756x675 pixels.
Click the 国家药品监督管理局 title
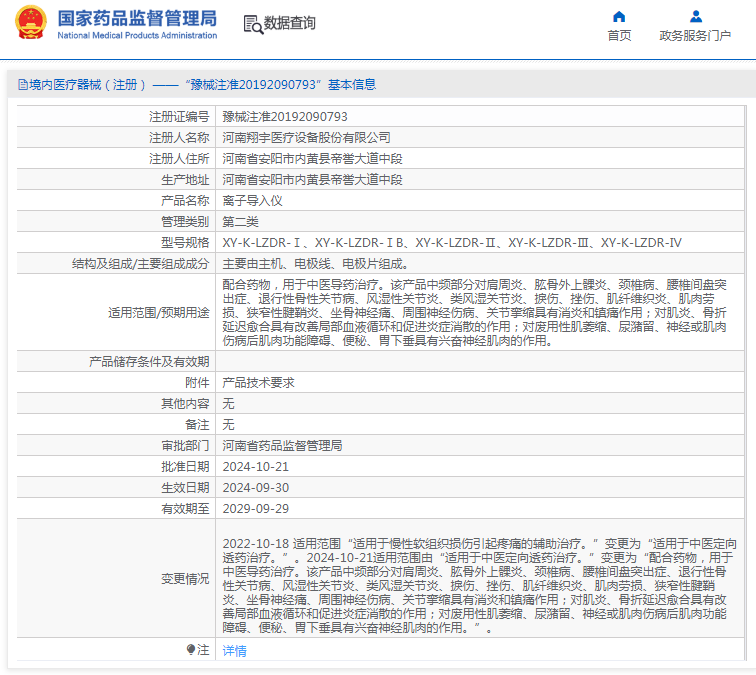pyautogui.click(x=137, y=18)
